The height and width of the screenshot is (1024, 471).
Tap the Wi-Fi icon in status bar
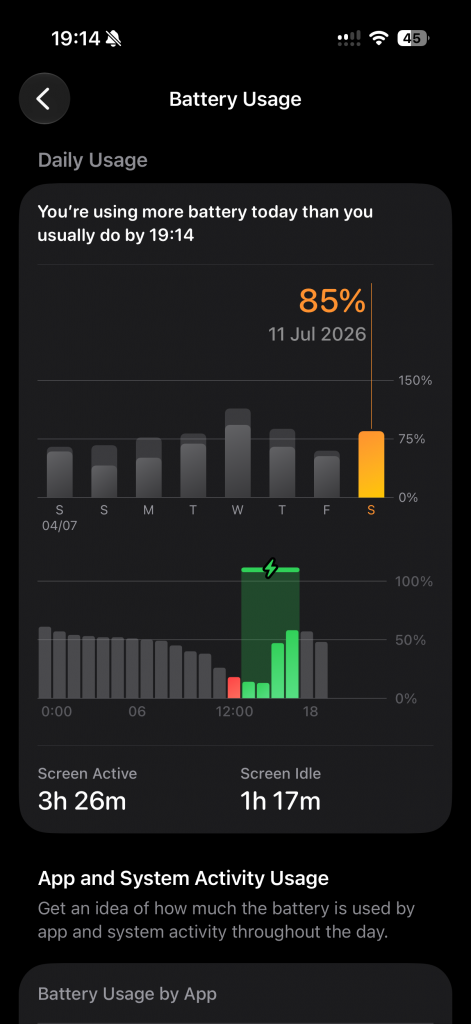[x=378, y=39]
